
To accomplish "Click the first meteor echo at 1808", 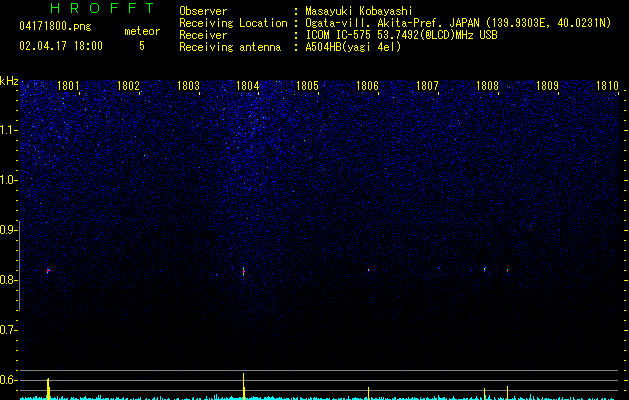I will (x=485, y=269).
